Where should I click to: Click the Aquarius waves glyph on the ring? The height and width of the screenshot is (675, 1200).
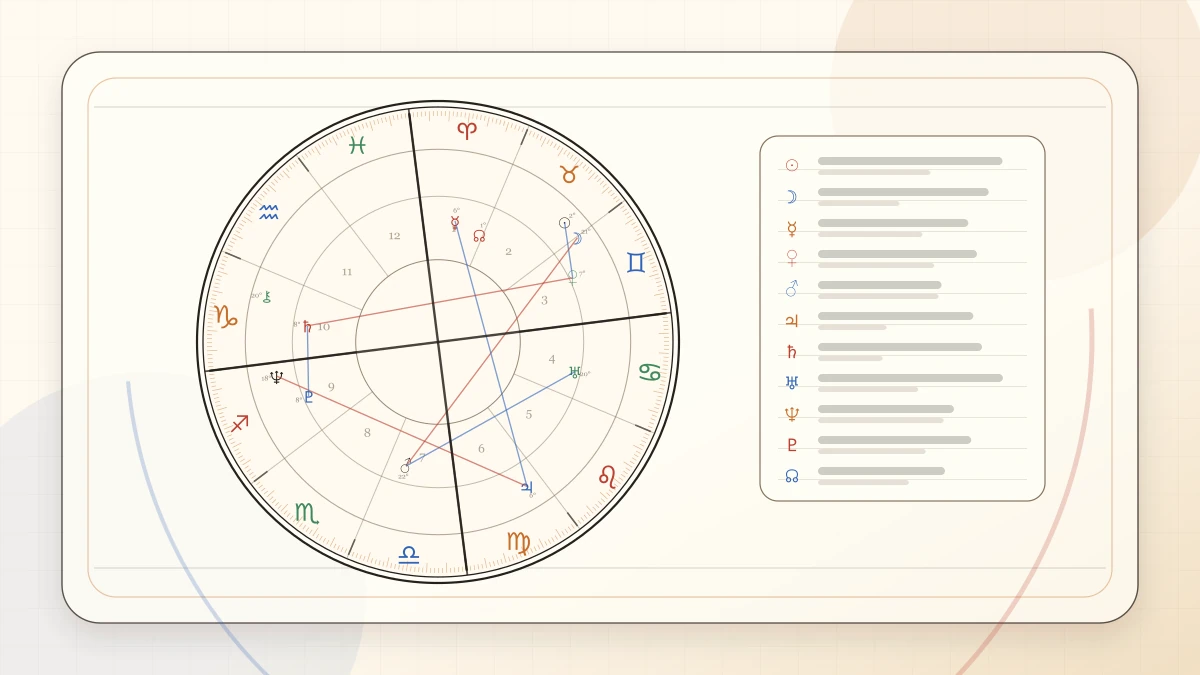pos(269,212)
